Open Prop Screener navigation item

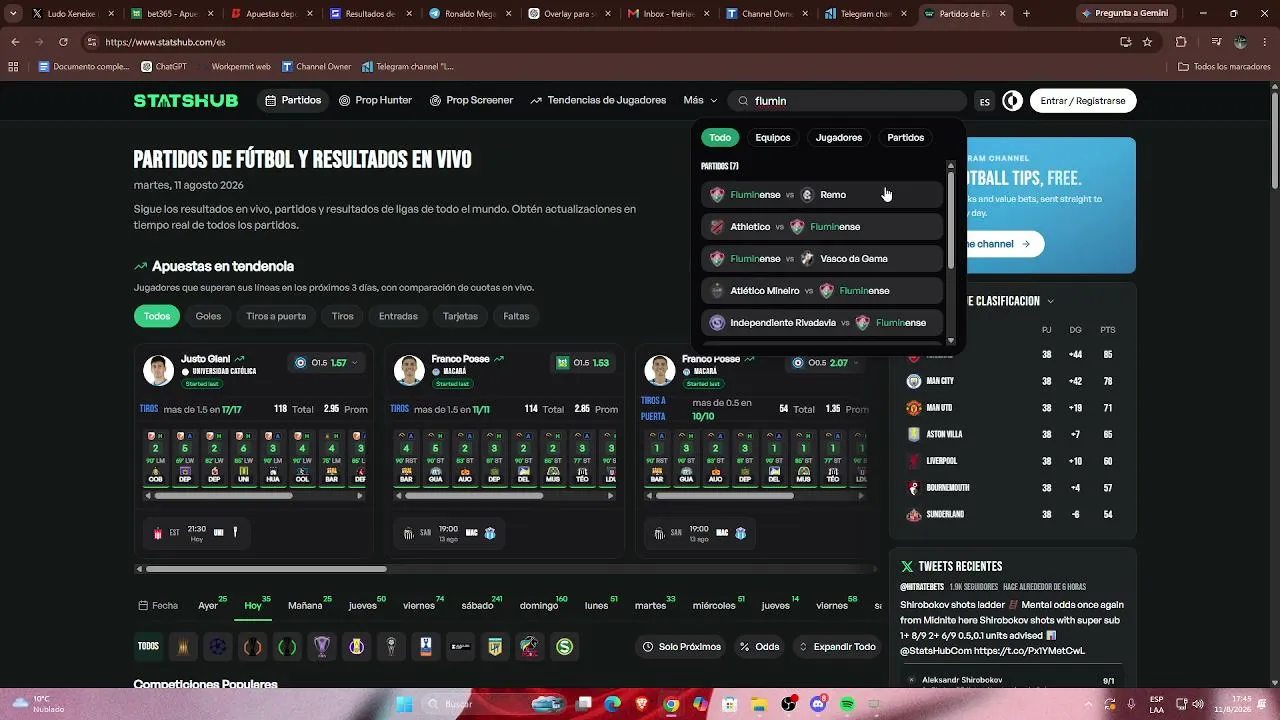pyautogui.click(x=471, y=101)
